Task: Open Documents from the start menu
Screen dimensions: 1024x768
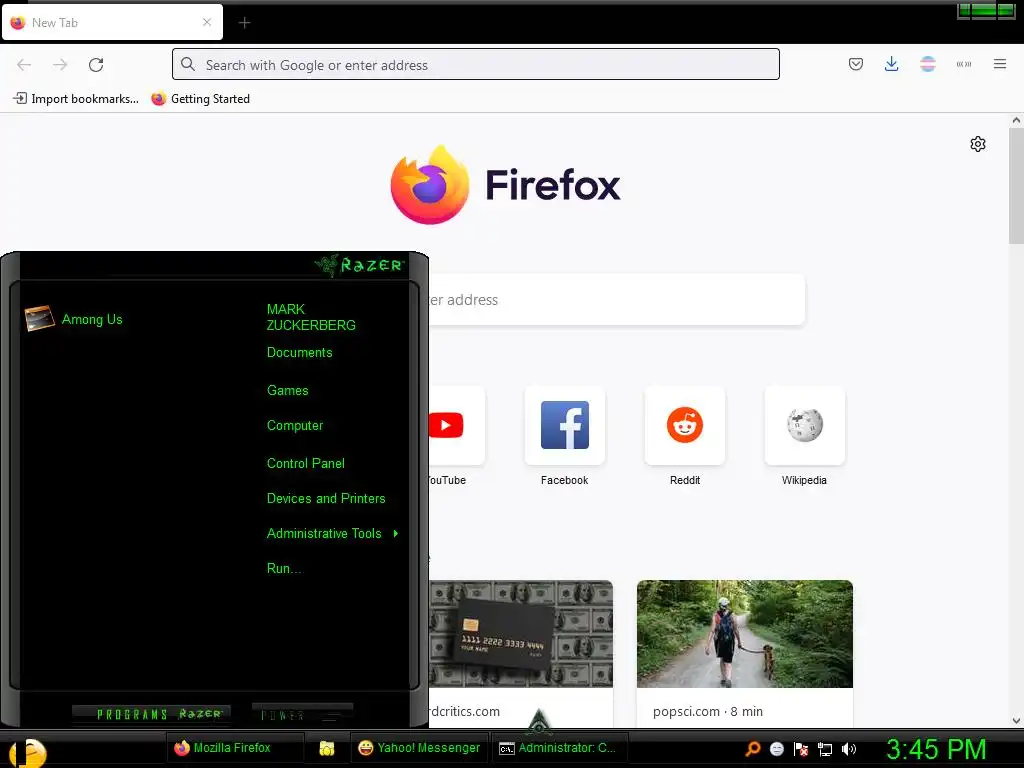Action: (299, 353)
